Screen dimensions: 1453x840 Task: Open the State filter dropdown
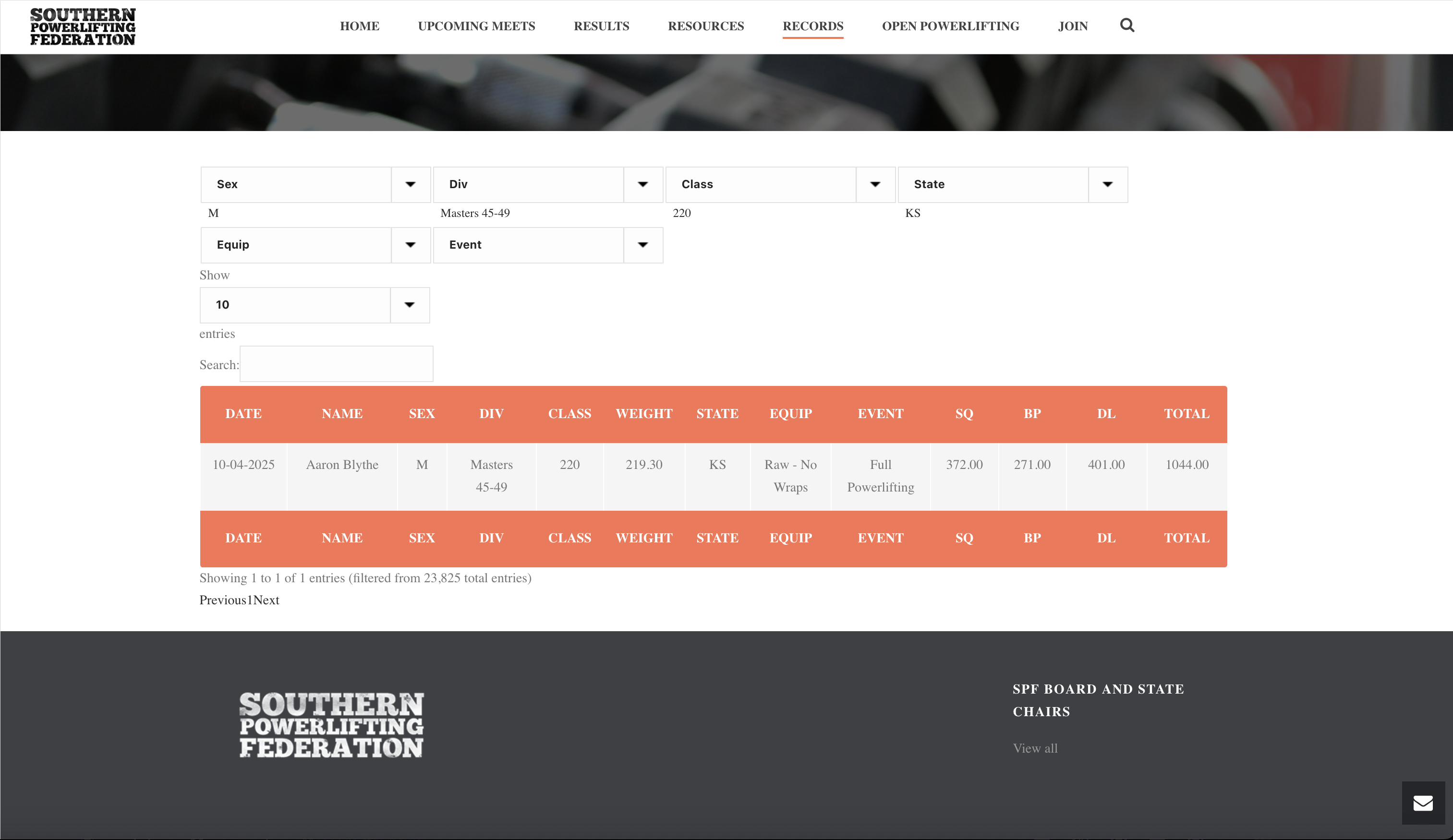pos(1012,184)
